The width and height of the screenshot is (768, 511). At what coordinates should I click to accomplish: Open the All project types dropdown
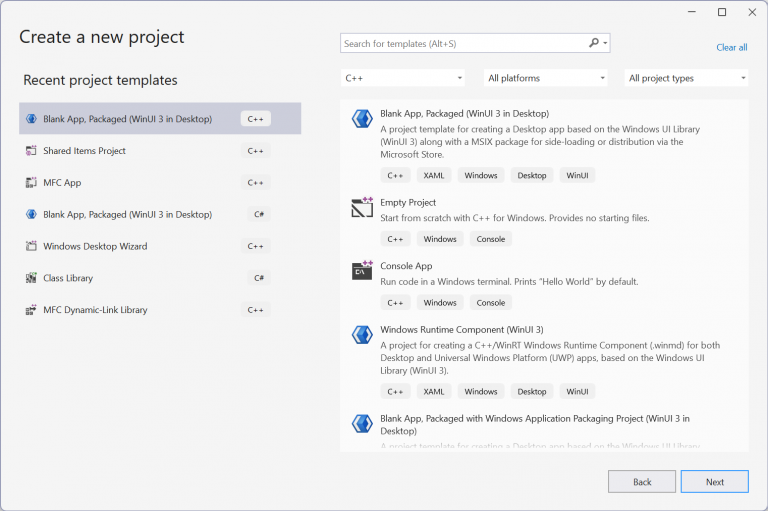[x=686, y=78]
